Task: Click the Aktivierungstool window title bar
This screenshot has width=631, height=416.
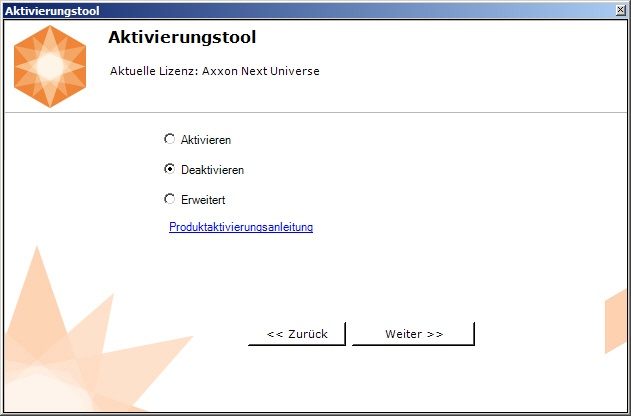Action: pos(300,9)
